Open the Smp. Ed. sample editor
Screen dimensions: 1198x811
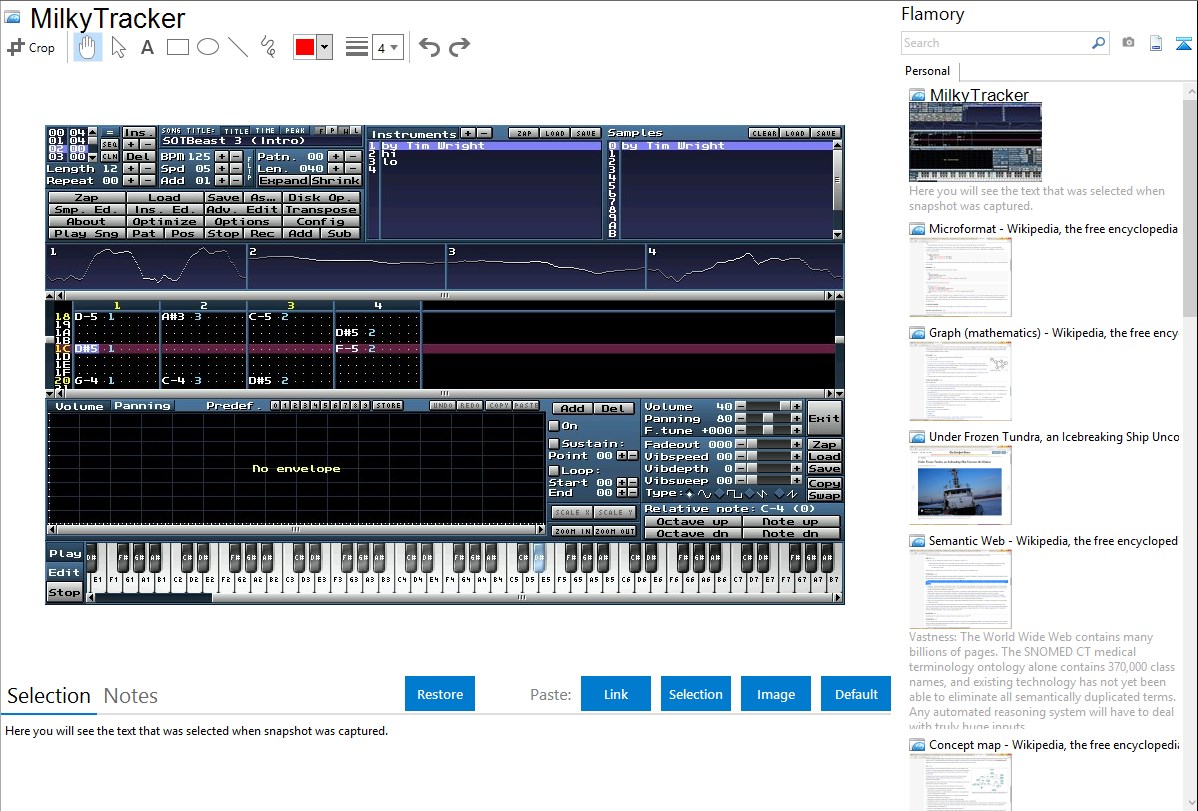coord(86,209)
